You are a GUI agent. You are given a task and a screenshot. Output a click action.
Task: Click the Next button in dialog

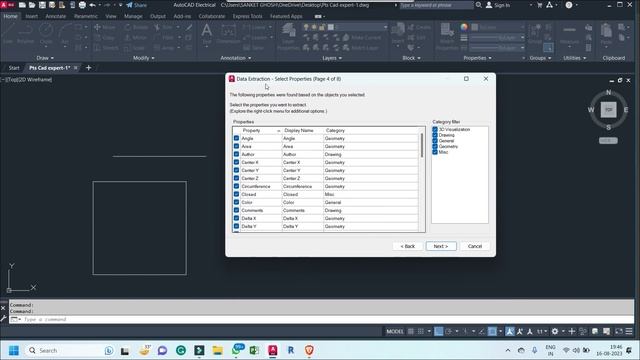click(x=441, y=246)
